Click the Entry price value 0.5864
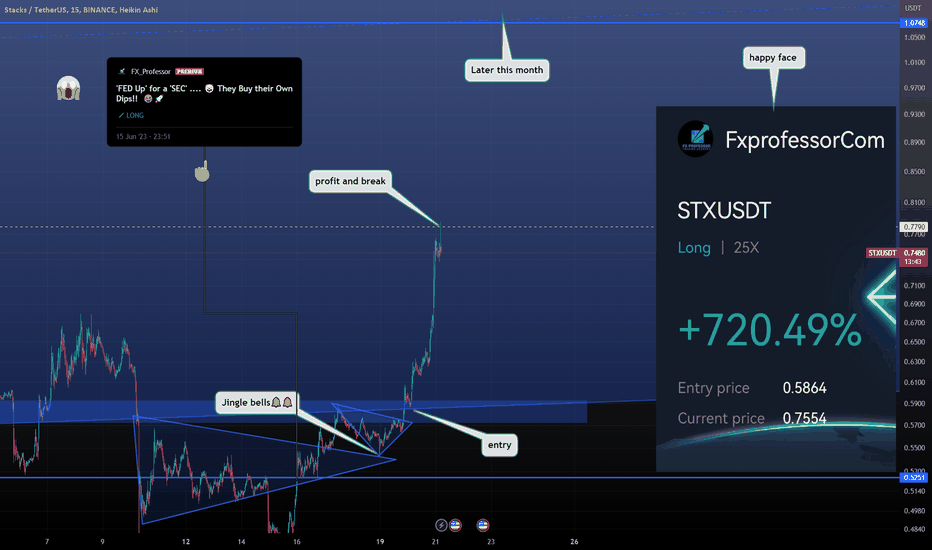932x550 pixels. click(x=804, y=388)
